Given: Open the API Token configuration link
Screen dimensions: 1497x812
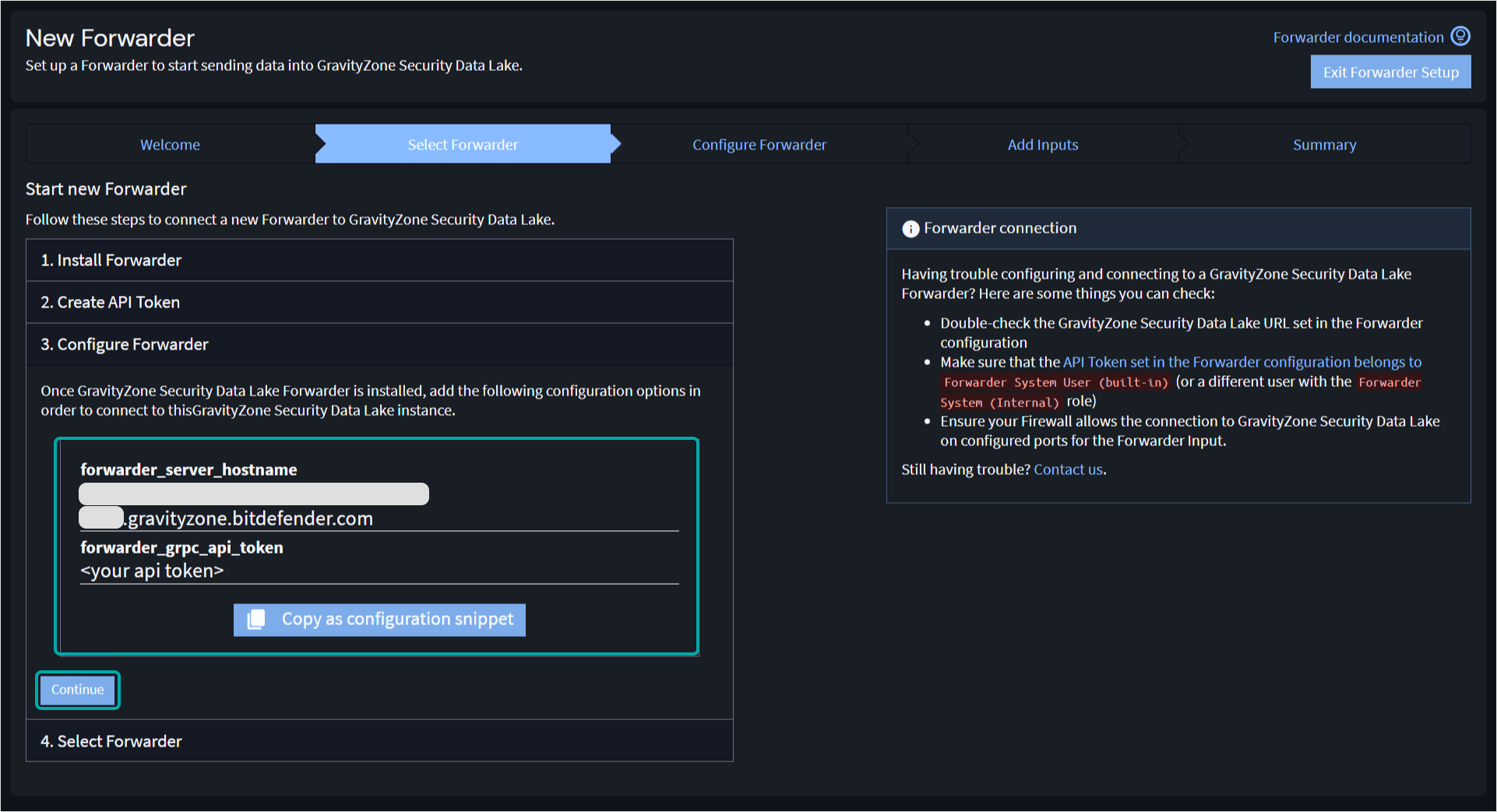Looking at the screenshot, I should coord(1242,362).
